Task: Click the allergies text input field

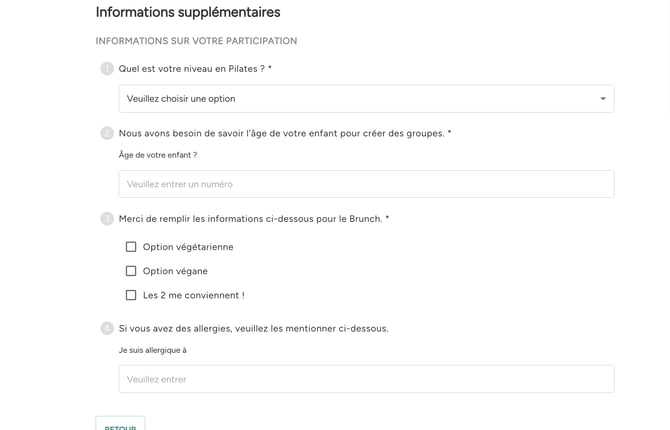Action: [x=366, y=379]
